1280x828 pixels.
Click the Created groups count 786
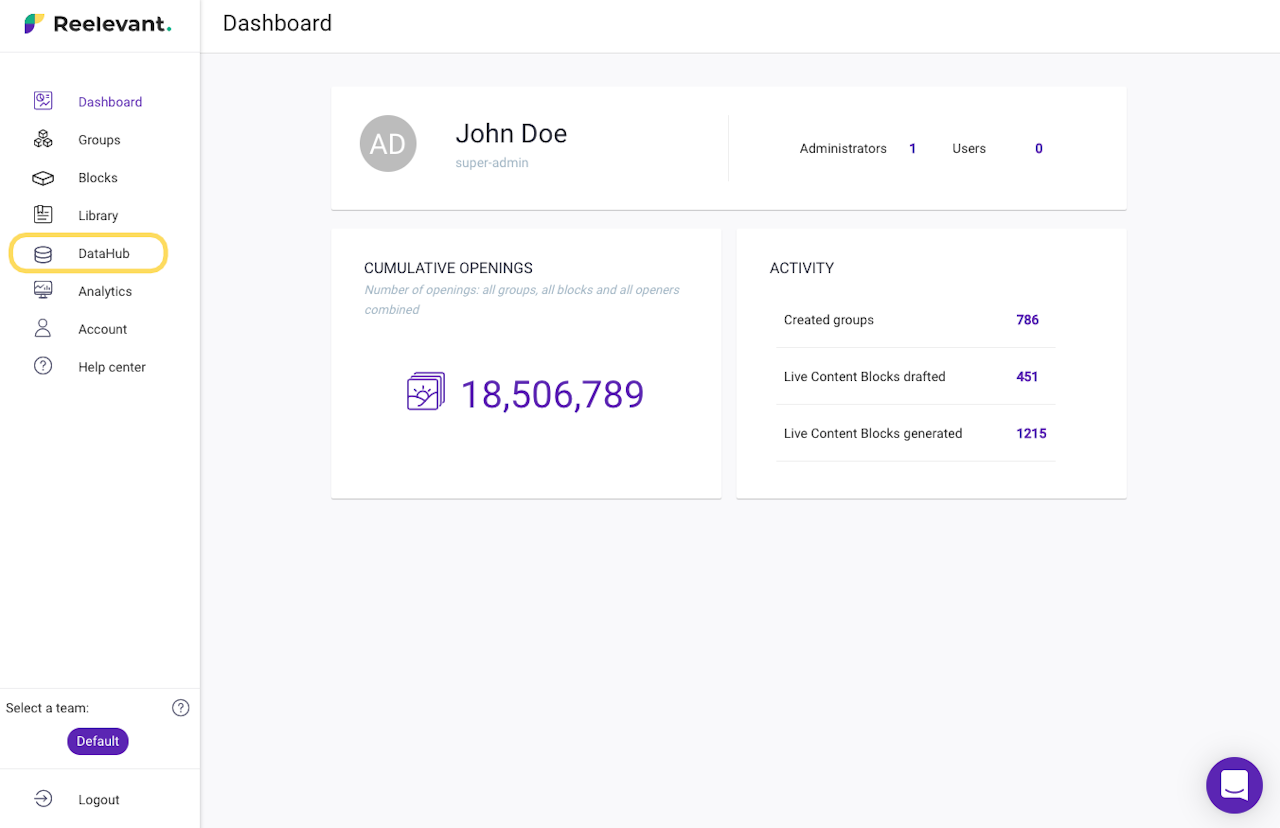1027,320
